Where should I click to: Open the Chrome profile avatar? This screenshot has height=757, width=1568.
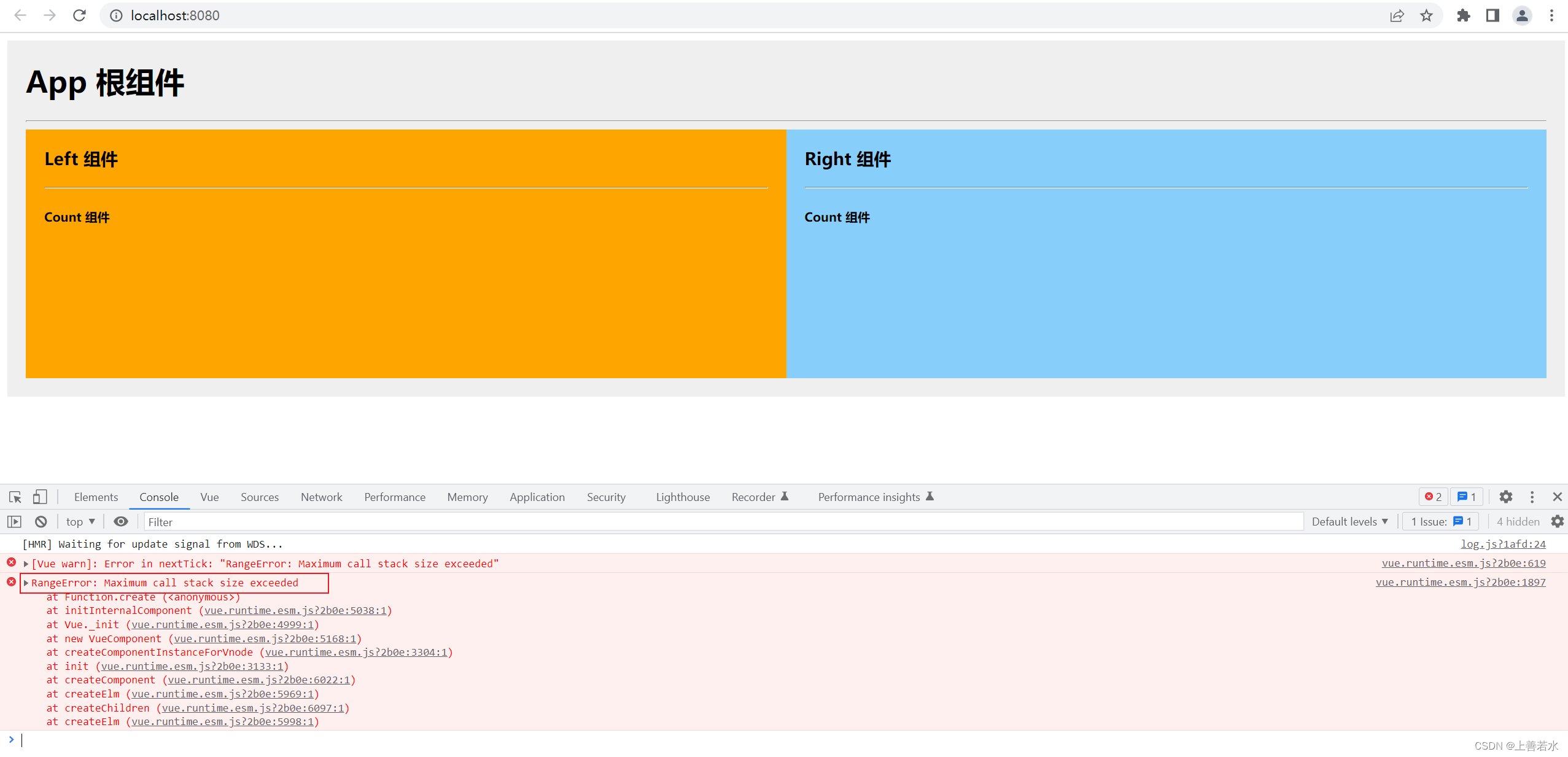1522,15
